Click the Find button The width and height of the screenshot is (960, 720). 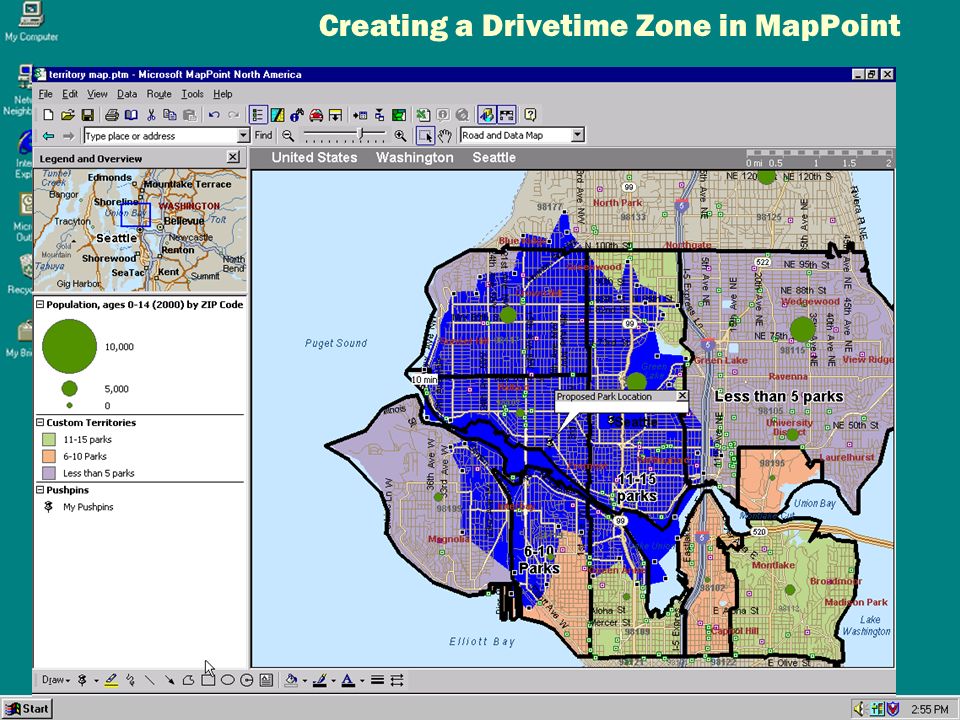[x=263, y=136]
